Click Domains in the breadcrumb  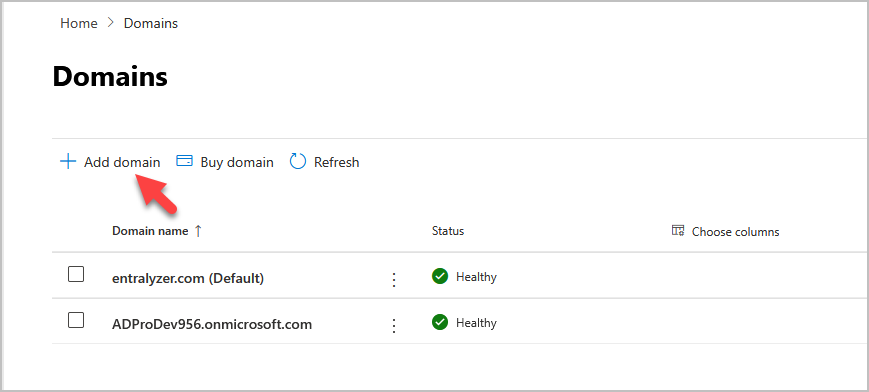(x=151, y=23)
